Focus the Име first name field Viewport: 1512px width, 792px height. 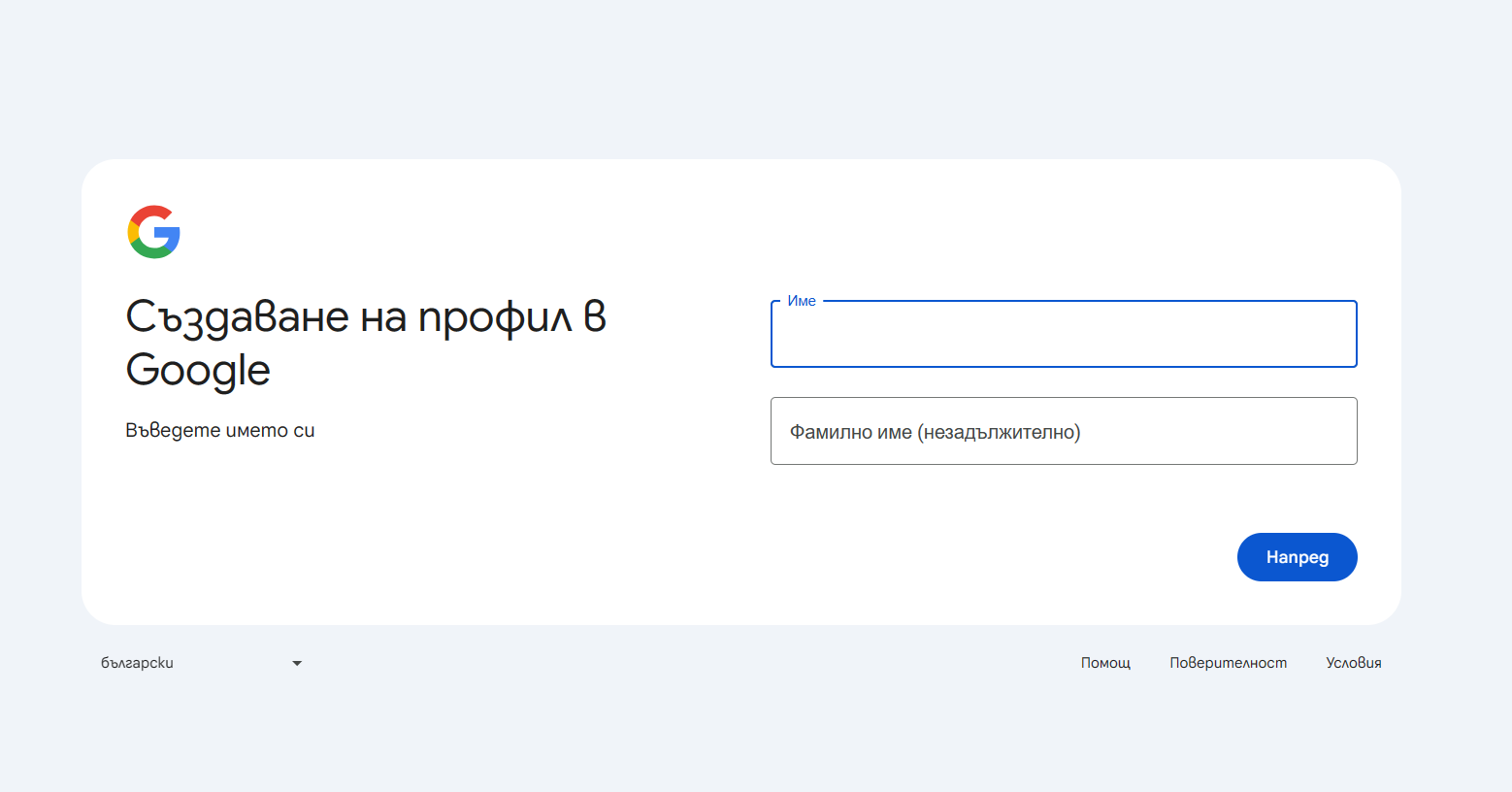pyautogui.click(x=1064, y=334)
